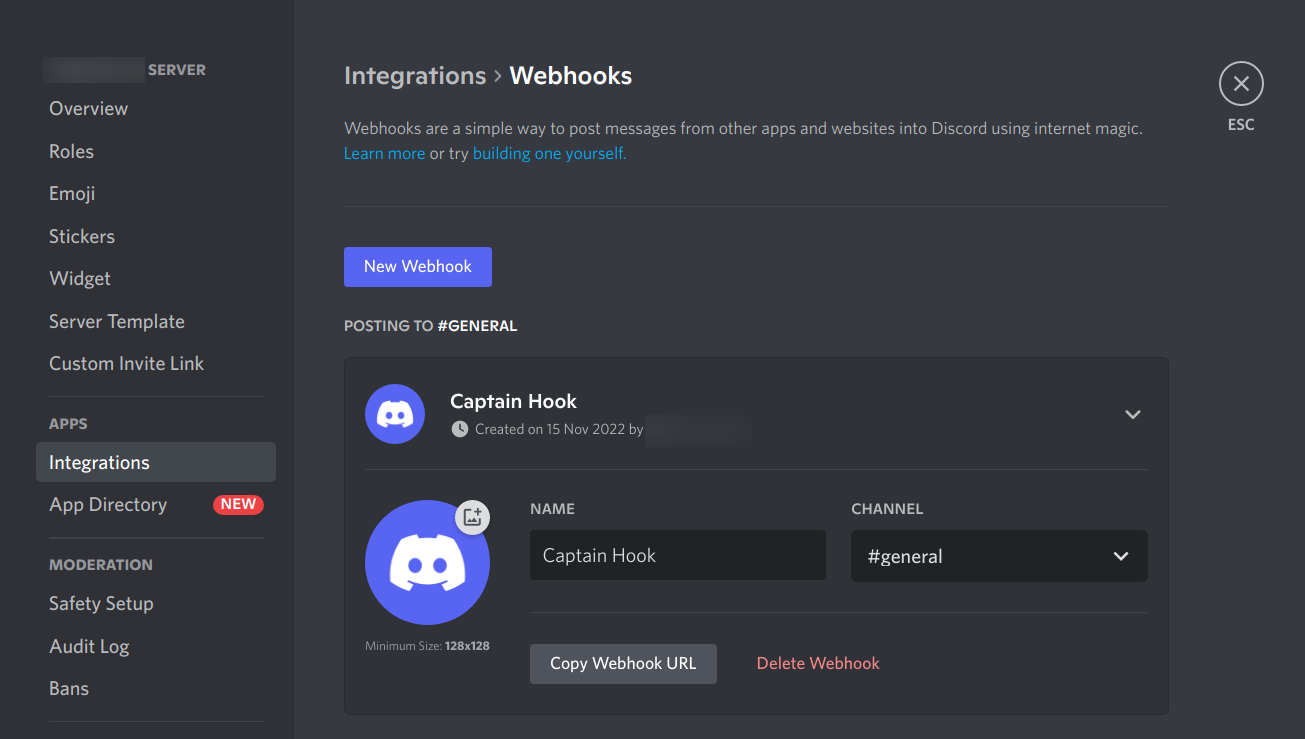Close settings with the ESC button
This screenshot has width=1305, height=739.
point(1241,83)
